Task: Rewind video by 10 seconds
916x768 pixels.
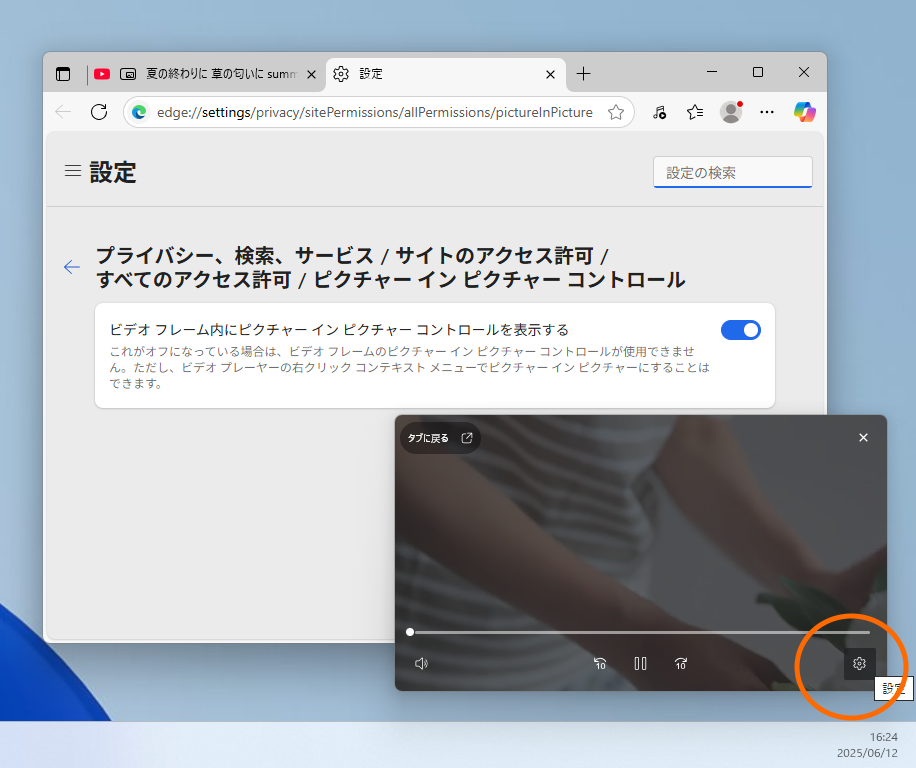Action: tap(600, 663)
